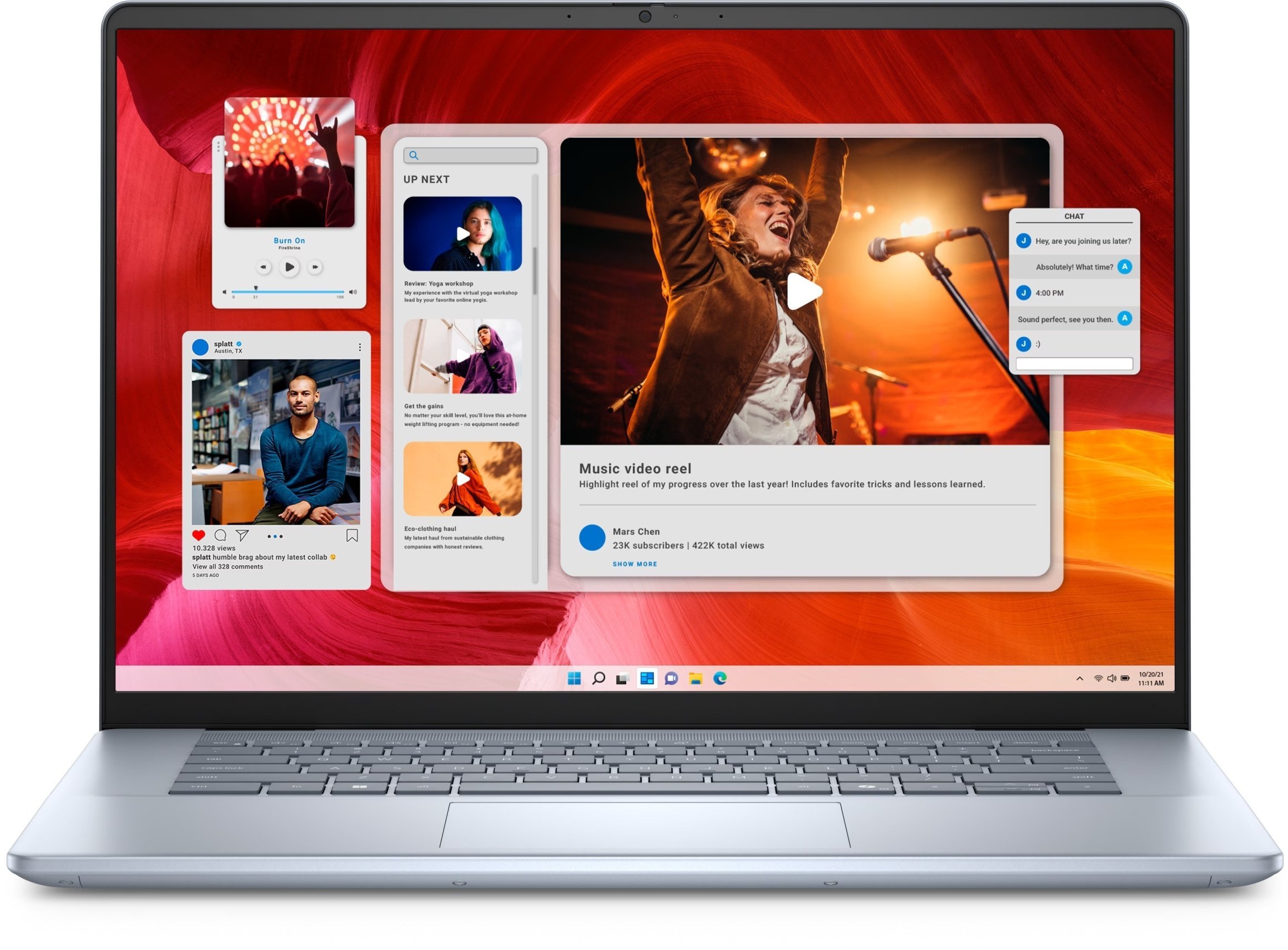The height and width of the screenshot is (950, 1288).
Task: Mute the speaker in the music player
Action: (225, 292)
